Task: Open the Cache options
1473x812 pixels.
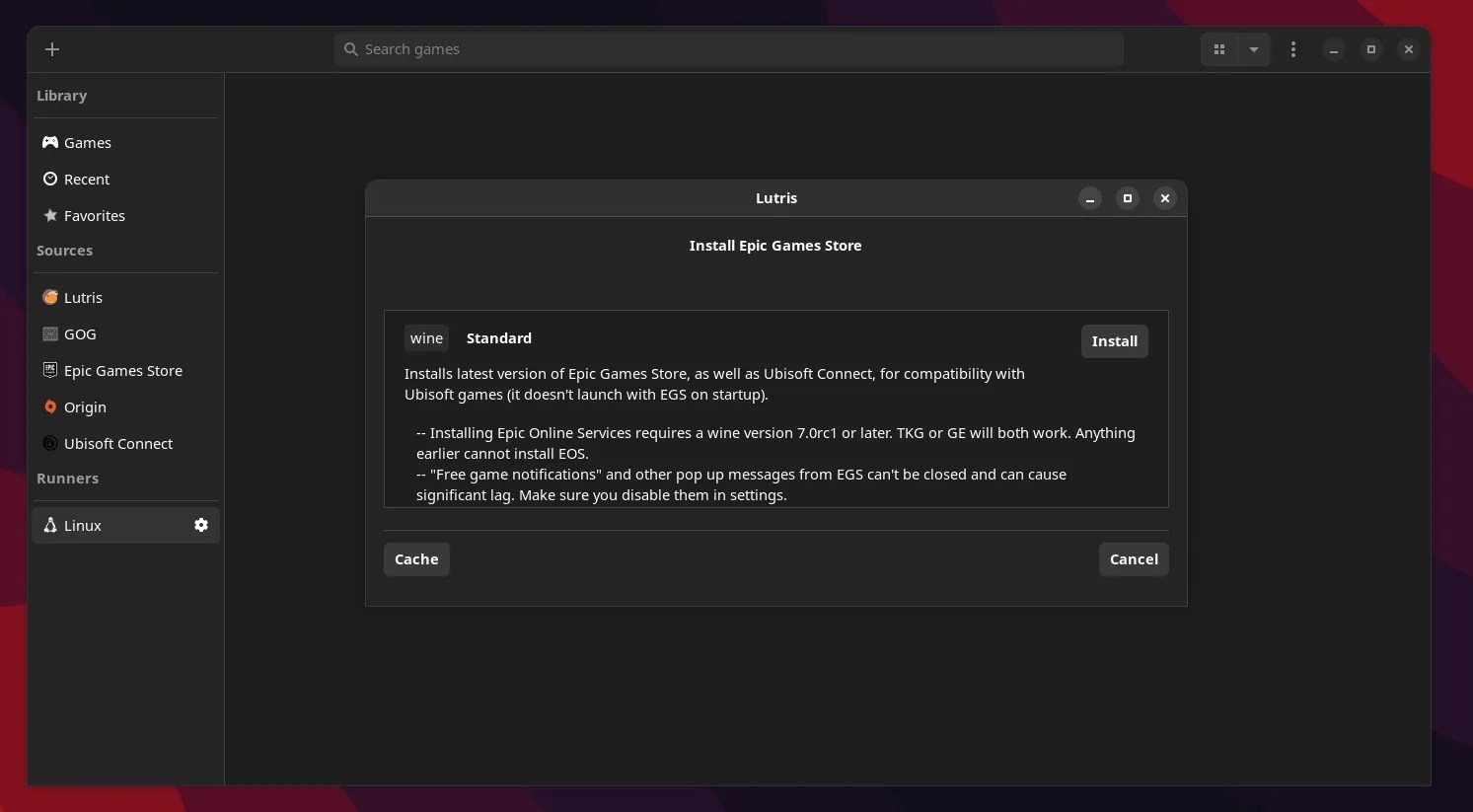Action: [x=415, y=558]
